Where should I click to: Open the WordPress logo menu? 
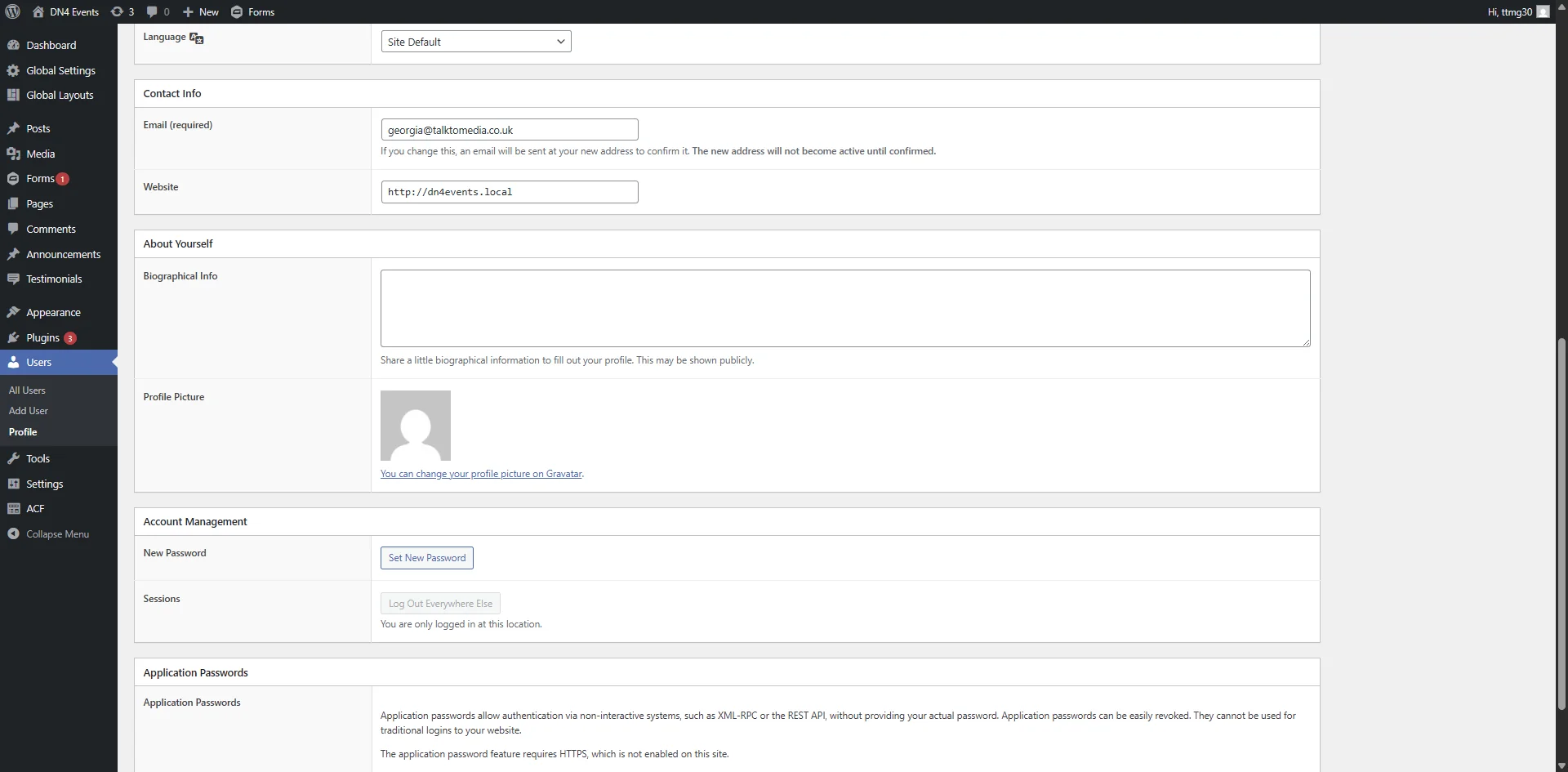[11, 11]
